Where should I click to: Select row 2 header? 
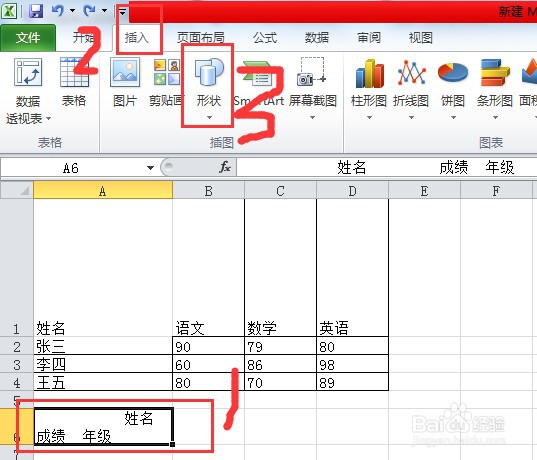click(x=16, y=346)
